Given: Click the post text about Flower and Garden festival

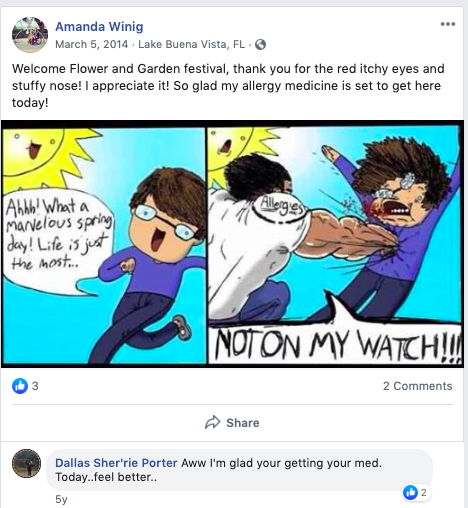Looking at the screenshot, I should point(228,85).
